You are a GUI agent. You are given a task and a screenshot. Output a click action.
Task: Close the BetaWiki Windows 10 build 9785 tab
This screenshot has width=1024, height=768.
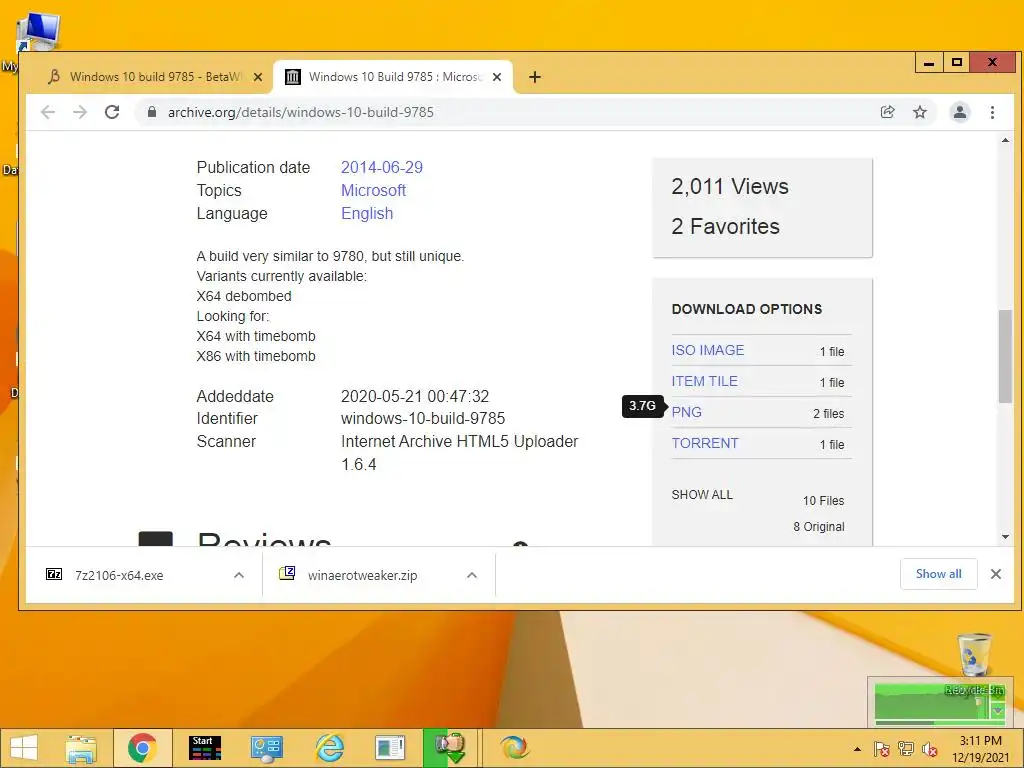pyautogui.click(x=257, y=77)
